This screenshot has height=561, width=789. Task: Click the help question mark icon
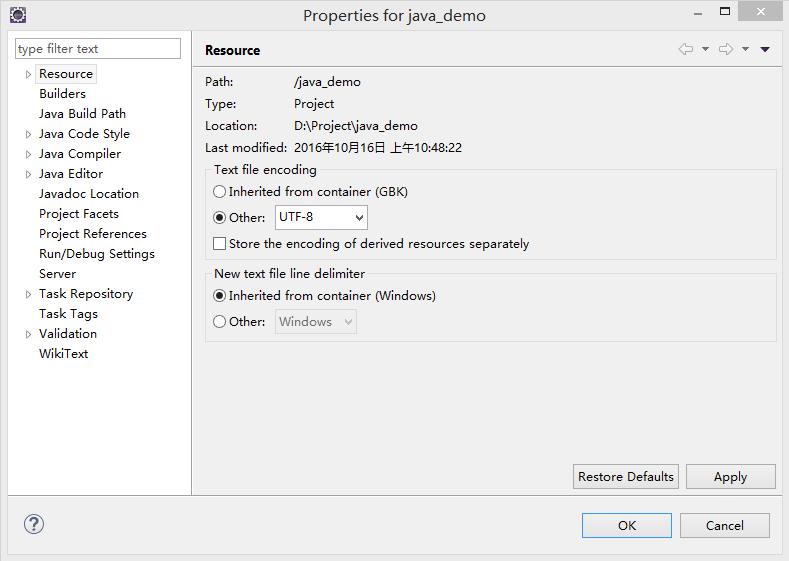coord(34,524)
